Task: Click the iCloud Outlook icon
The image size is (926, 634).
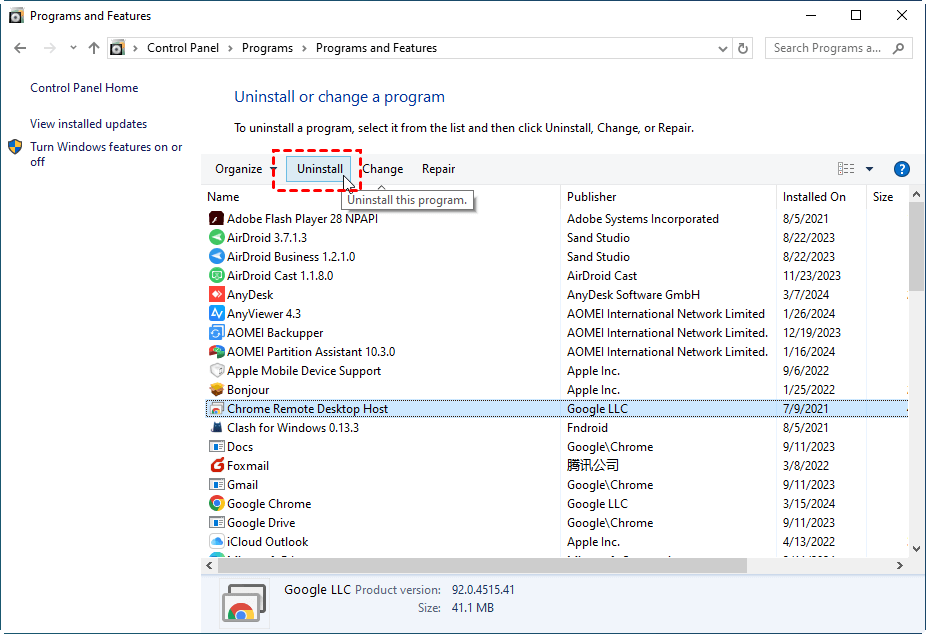Action: point(216,542)
